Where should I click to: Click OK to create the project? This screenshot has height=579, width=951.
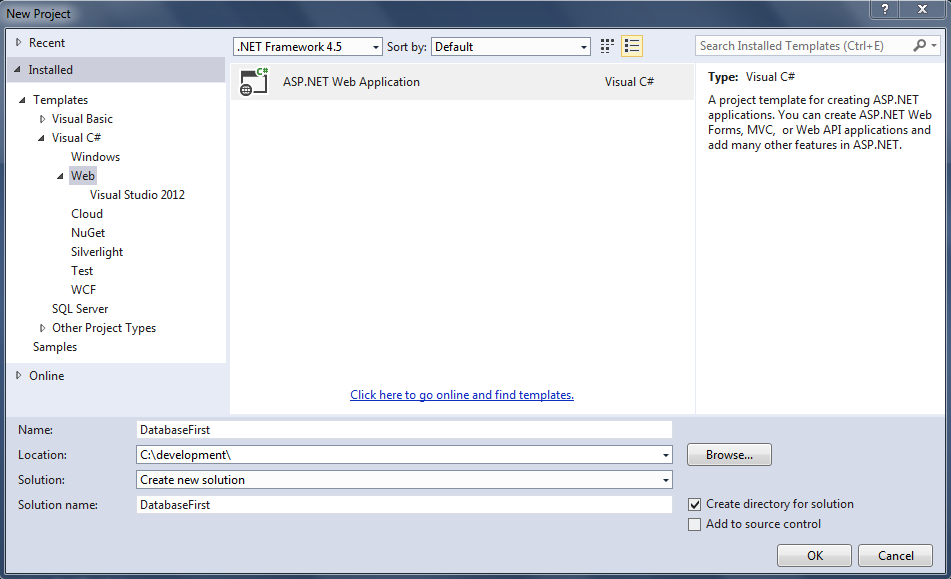(815, 556)
